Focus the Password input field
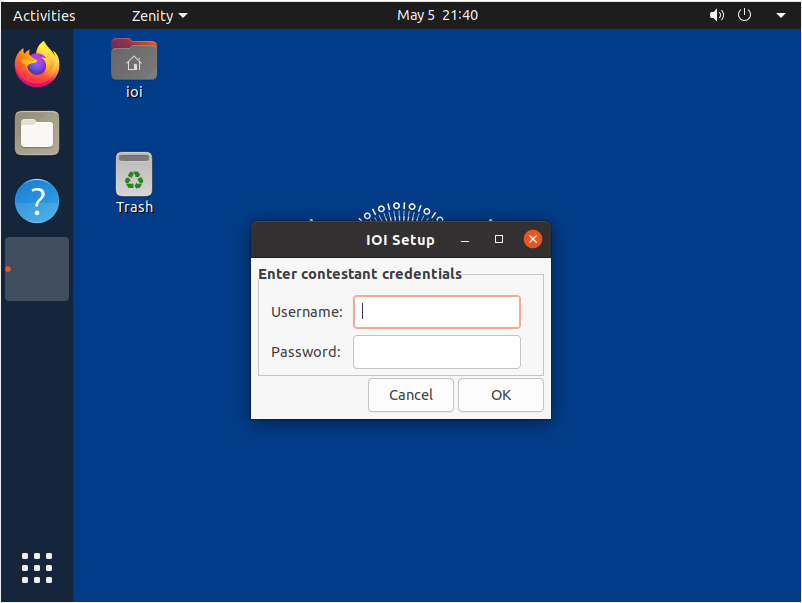The height and width of the screenshot is (603, 802). 437,351
